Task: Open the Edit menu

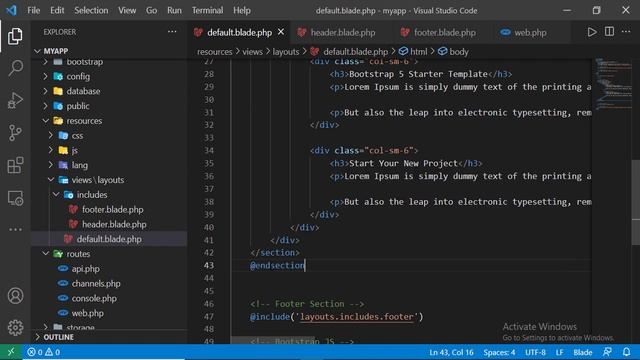Action: (57, 11)
